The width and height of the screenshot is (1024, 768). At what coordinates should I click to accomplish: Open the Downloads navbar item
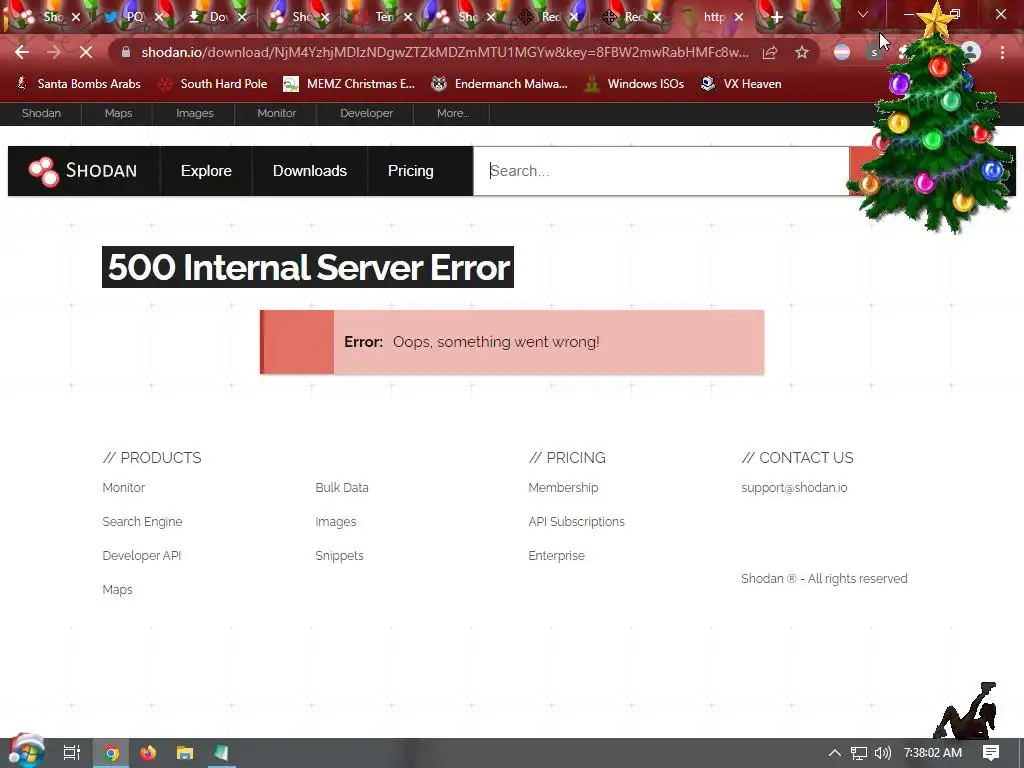310,171
